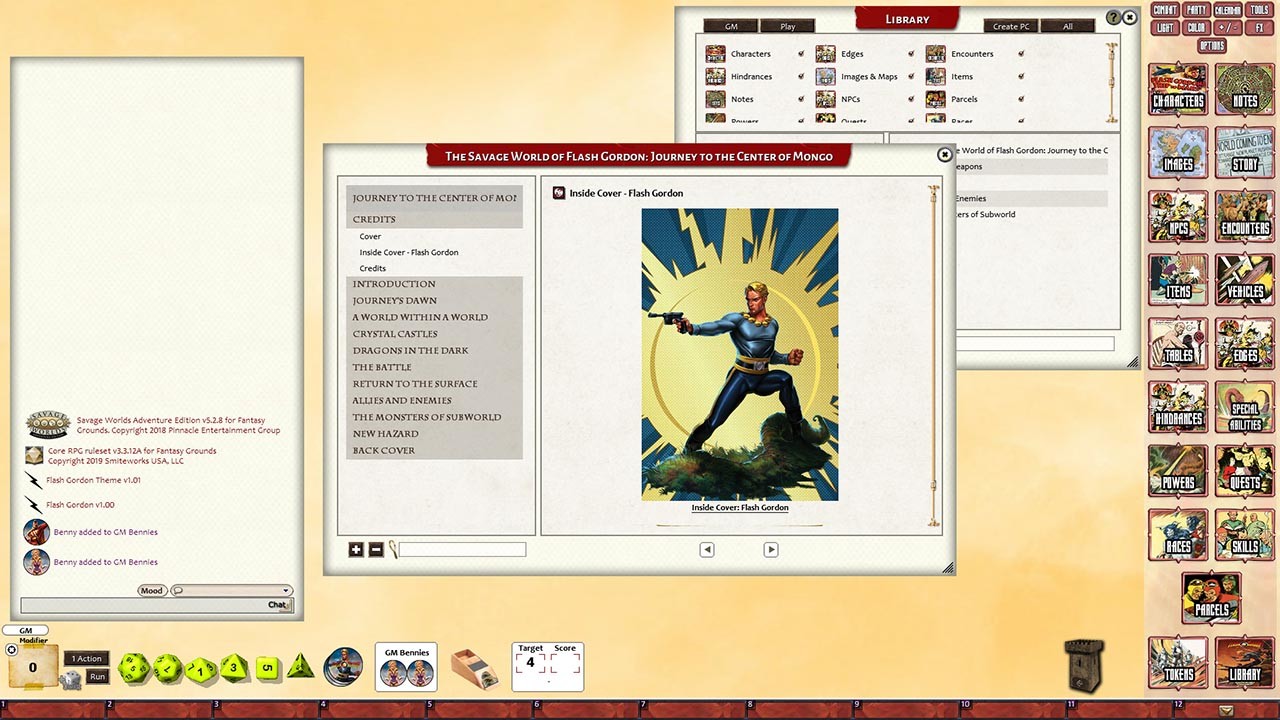The width and height of the screenshot is (1280, 720).
Task: Open the Vehicles panel from the sidebar
Action: (1244, 280)
